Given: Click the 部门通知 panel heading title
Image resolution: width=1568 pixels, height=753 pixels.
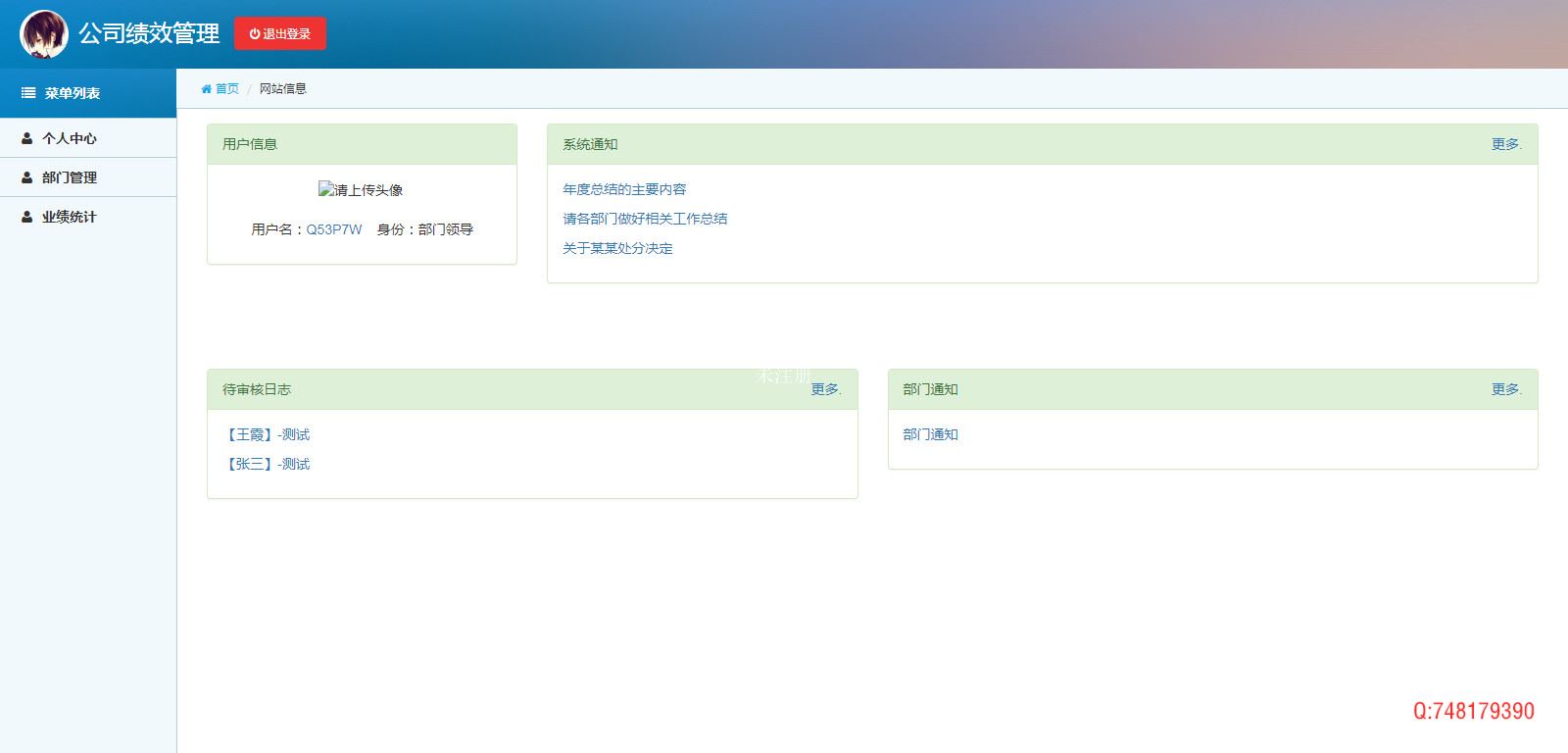Looking at the screenshot, I should tap(930, 389).
